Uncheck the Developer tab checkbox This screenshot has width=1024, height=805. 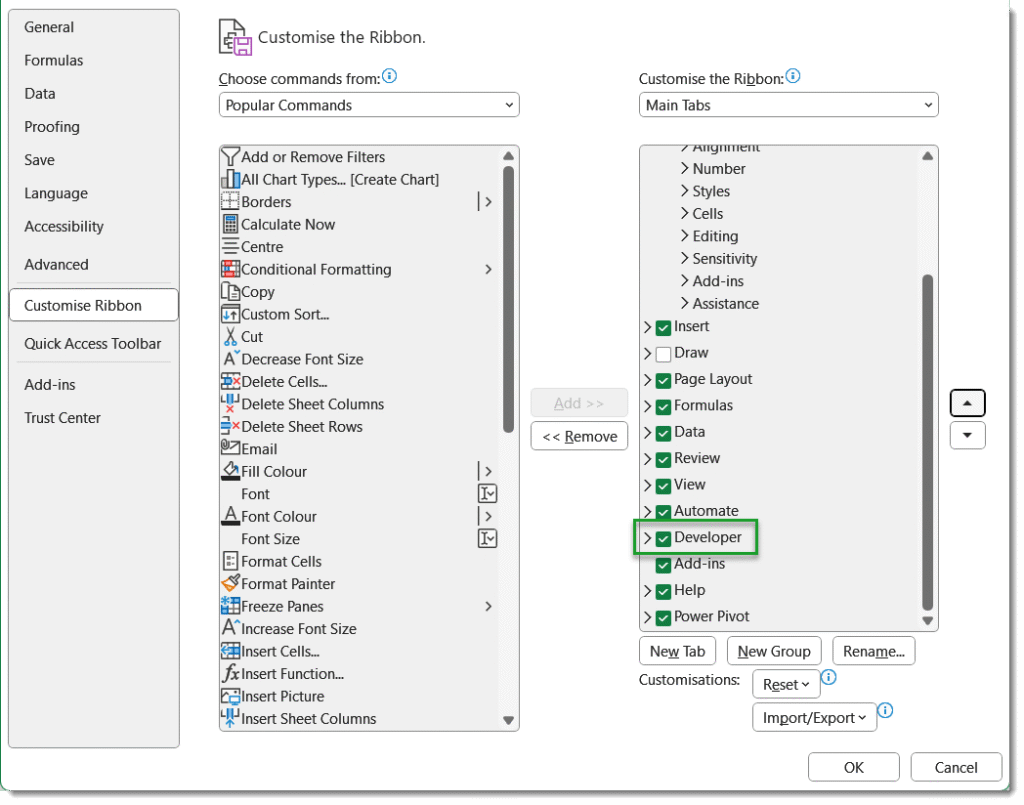pyautogui.click(x=663, y=538)
